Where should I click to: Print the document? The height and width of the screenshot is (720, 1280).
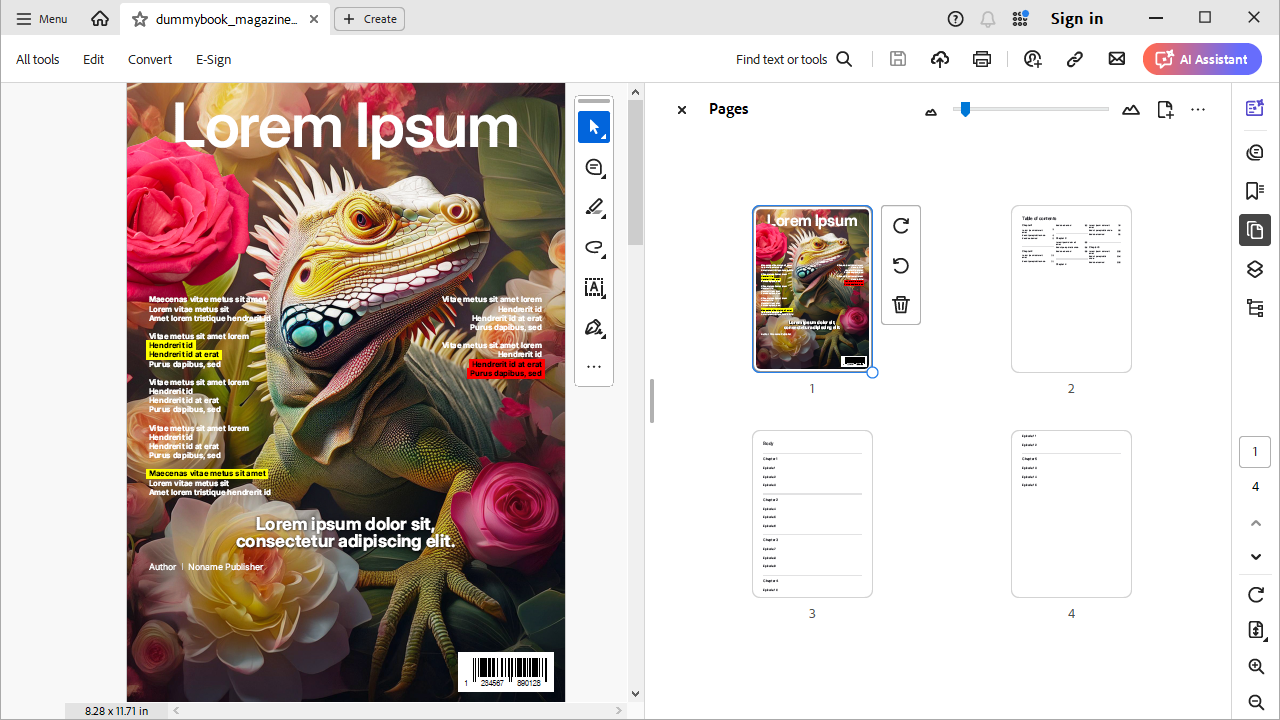982,59
